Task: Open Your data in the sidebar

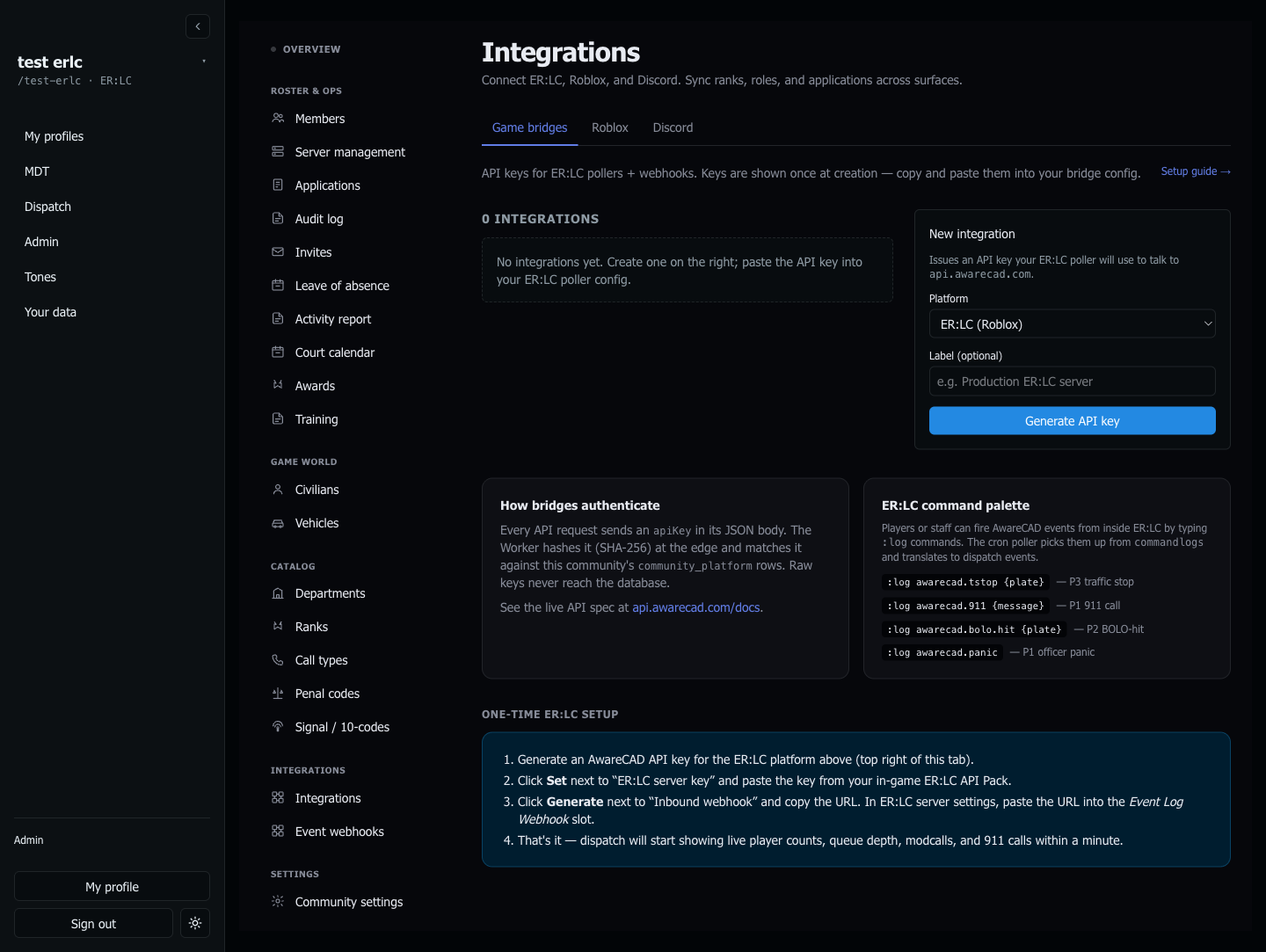Action: coord(50,312)
